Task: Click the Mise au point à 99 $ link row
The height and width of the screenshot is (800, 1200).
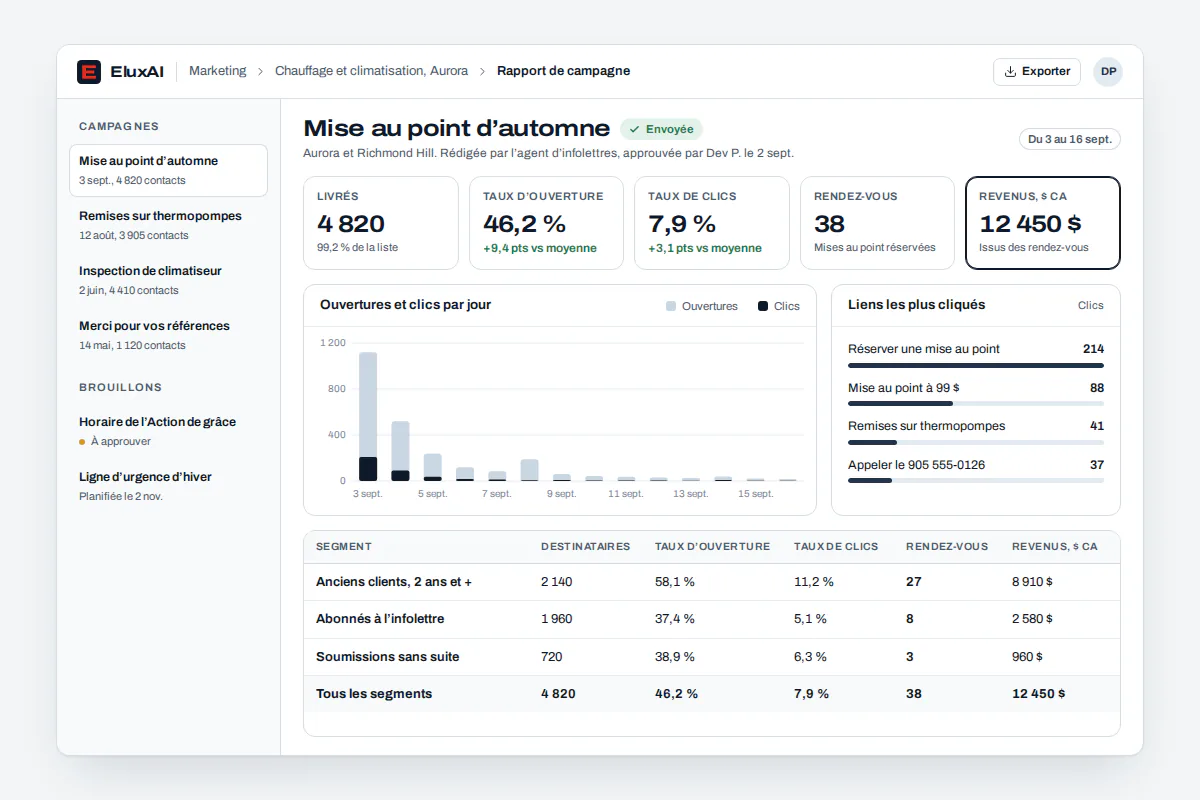Action: tap(976, 393)
